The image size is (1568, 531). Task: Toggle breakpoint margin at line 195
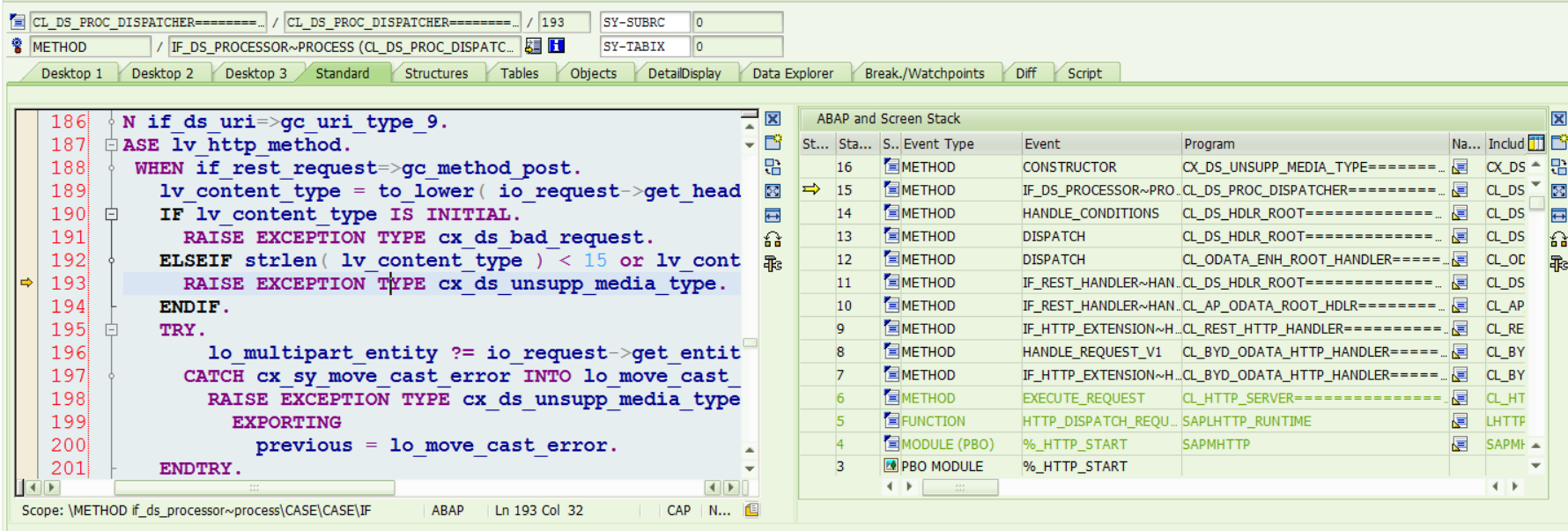pos(26,329)
